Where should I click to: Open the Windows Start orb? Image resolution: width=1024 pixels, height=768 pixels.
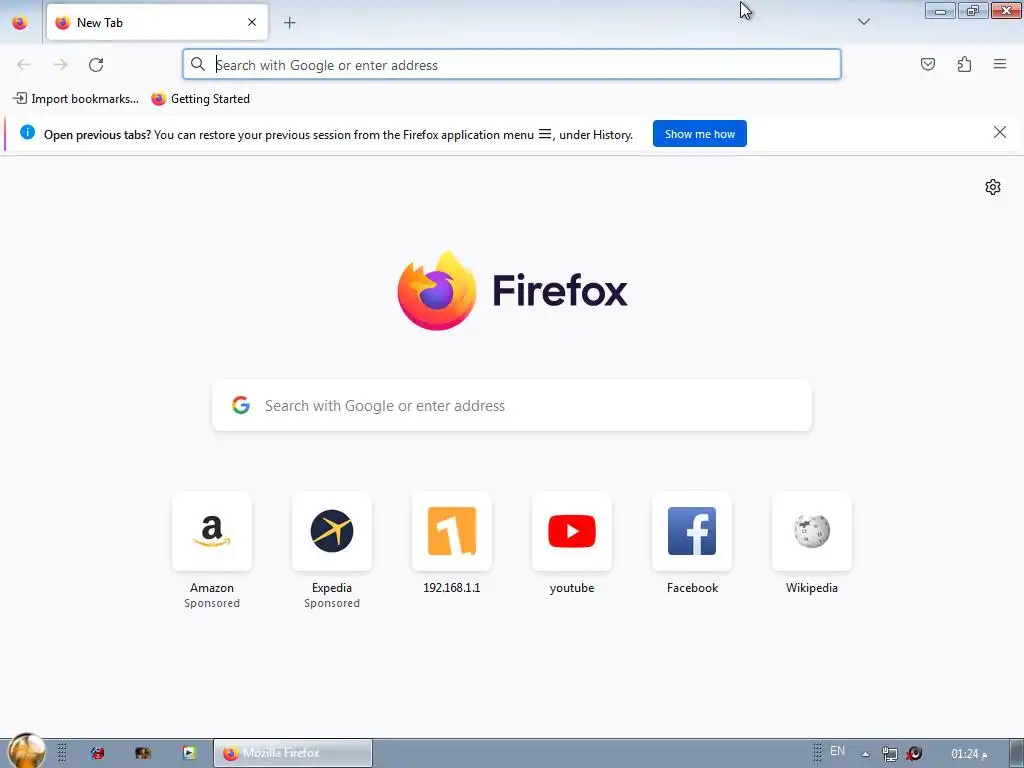point(26,751)
